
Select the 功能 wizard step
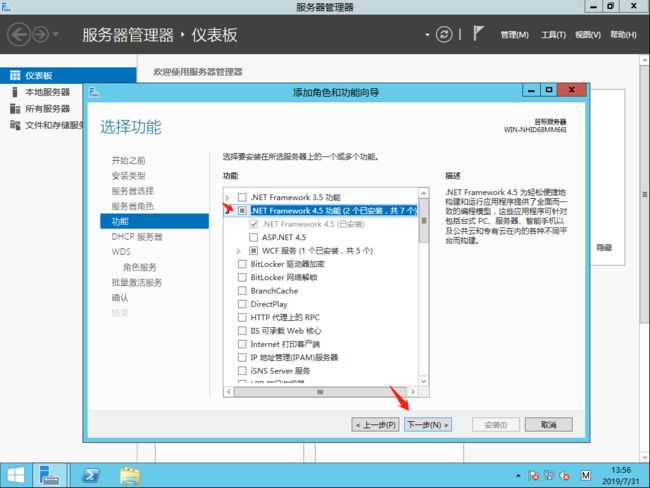coord(154,221)
